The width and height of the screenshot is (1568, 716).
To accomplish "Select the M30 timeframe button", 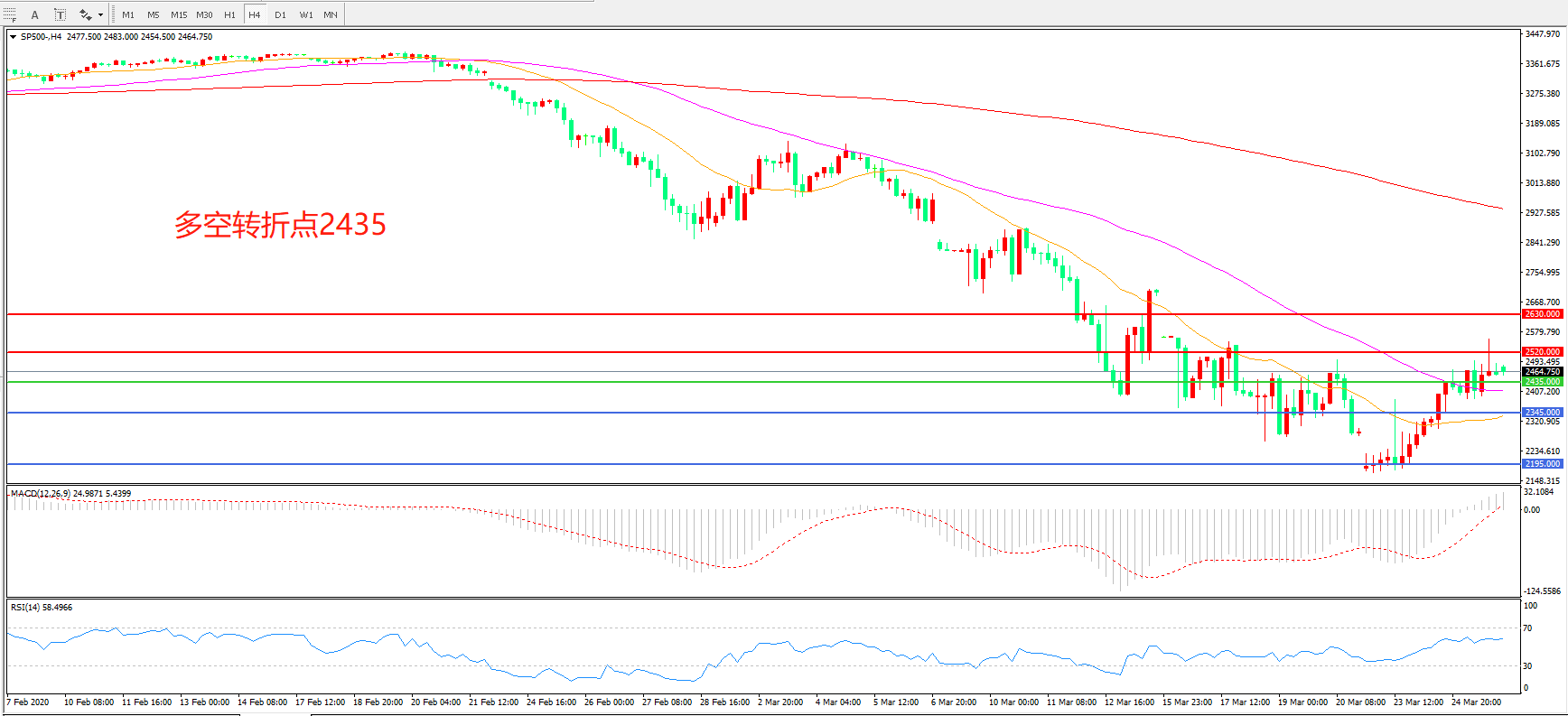I will (205, 14).
